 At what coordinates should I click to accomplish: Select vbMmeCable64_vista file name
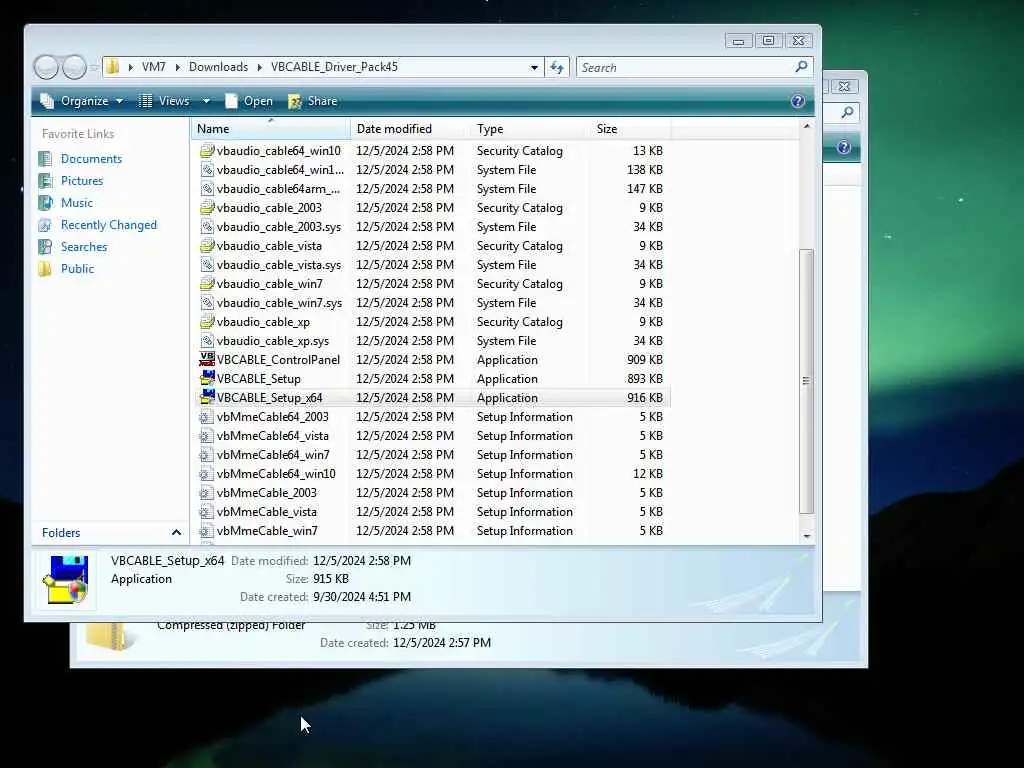(x=272, y=436)
